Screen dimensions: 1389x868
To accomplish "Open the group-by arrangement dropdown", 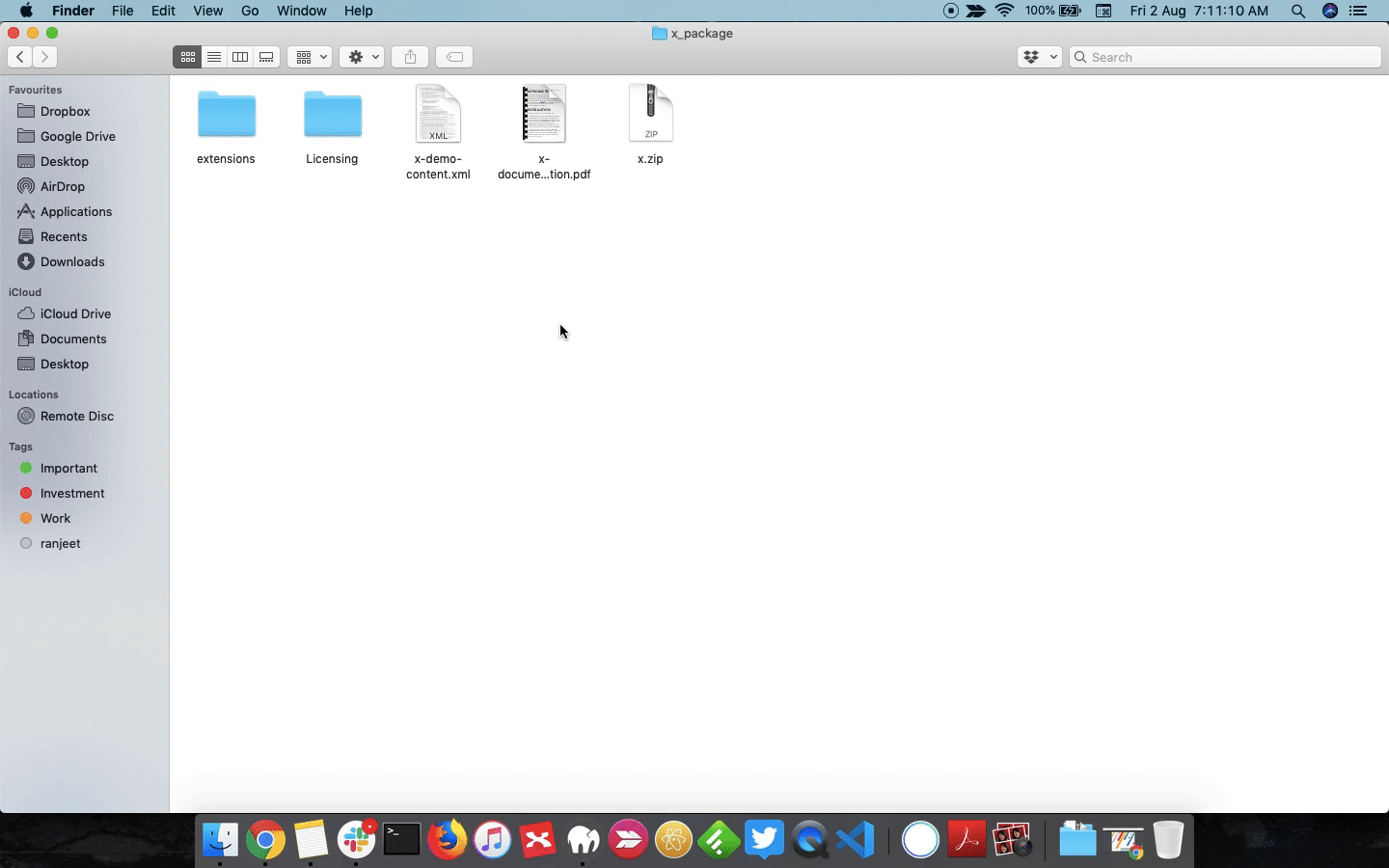I will [x=310, y=57].
